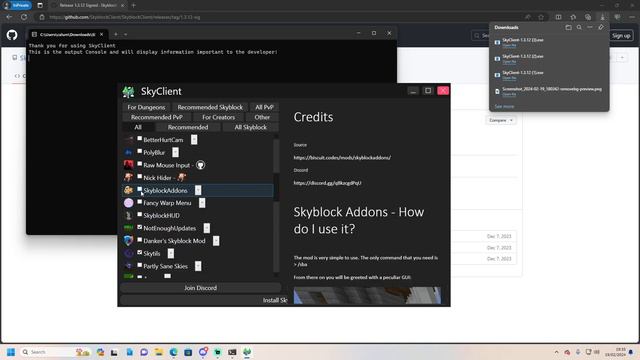Open the Skytils options dropdown
The image size is (640, 360).
point(171,253)
